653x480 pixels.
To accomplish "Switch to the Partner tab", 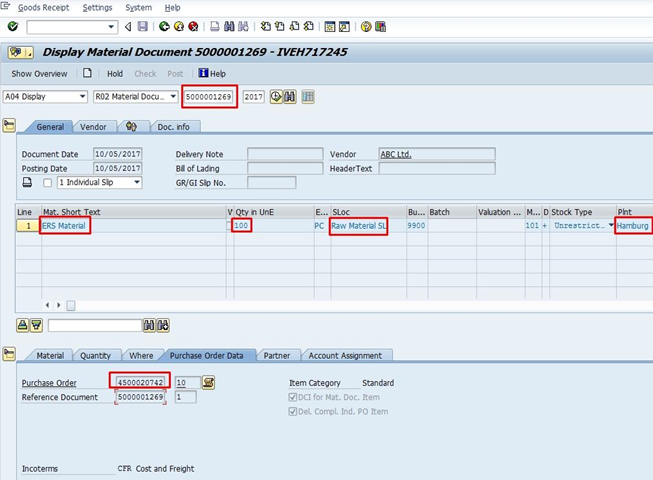I will [277, 356].
